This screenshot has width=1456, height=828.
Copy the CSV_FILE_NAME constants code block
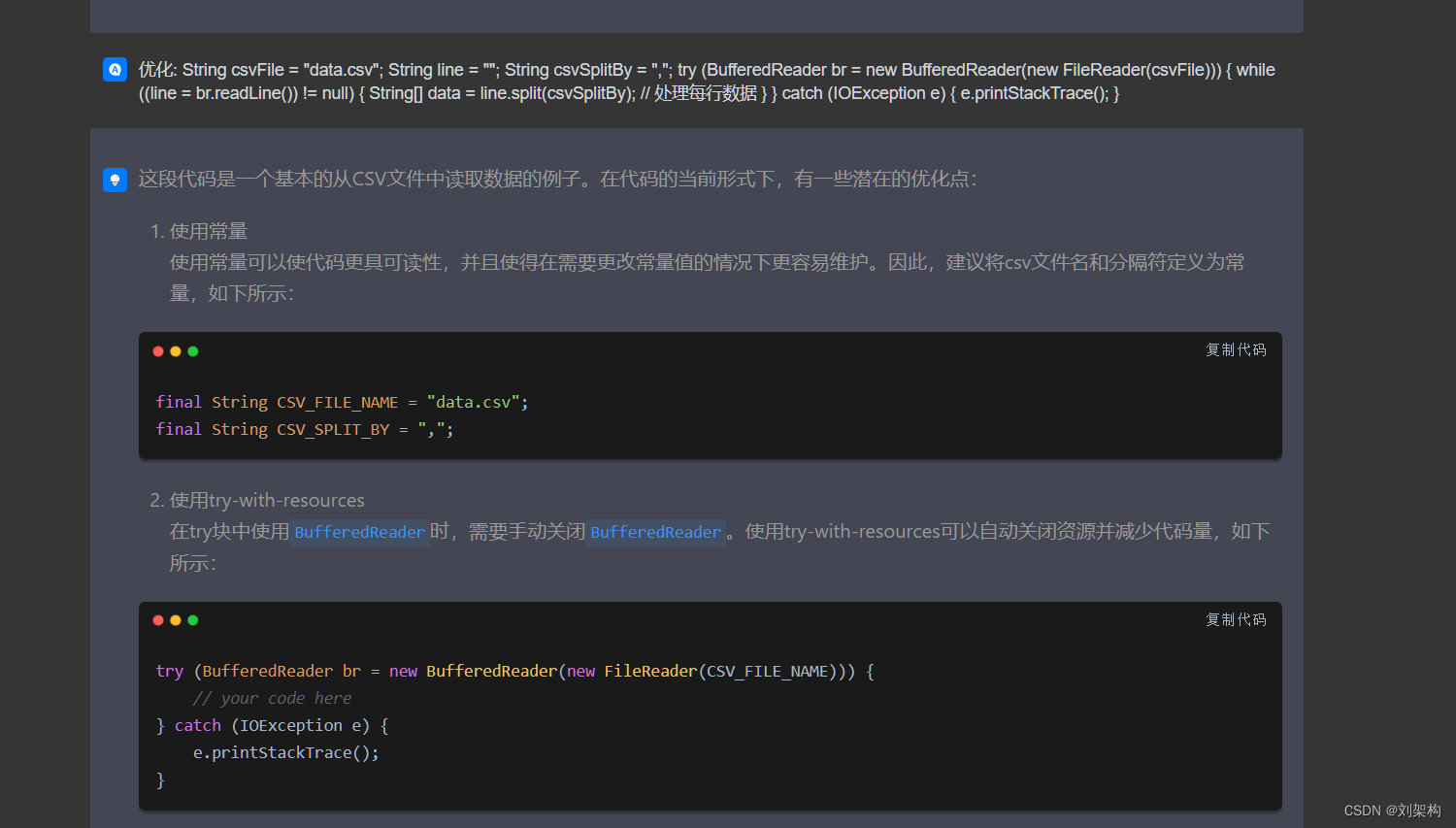click(x=1236, y=350)
